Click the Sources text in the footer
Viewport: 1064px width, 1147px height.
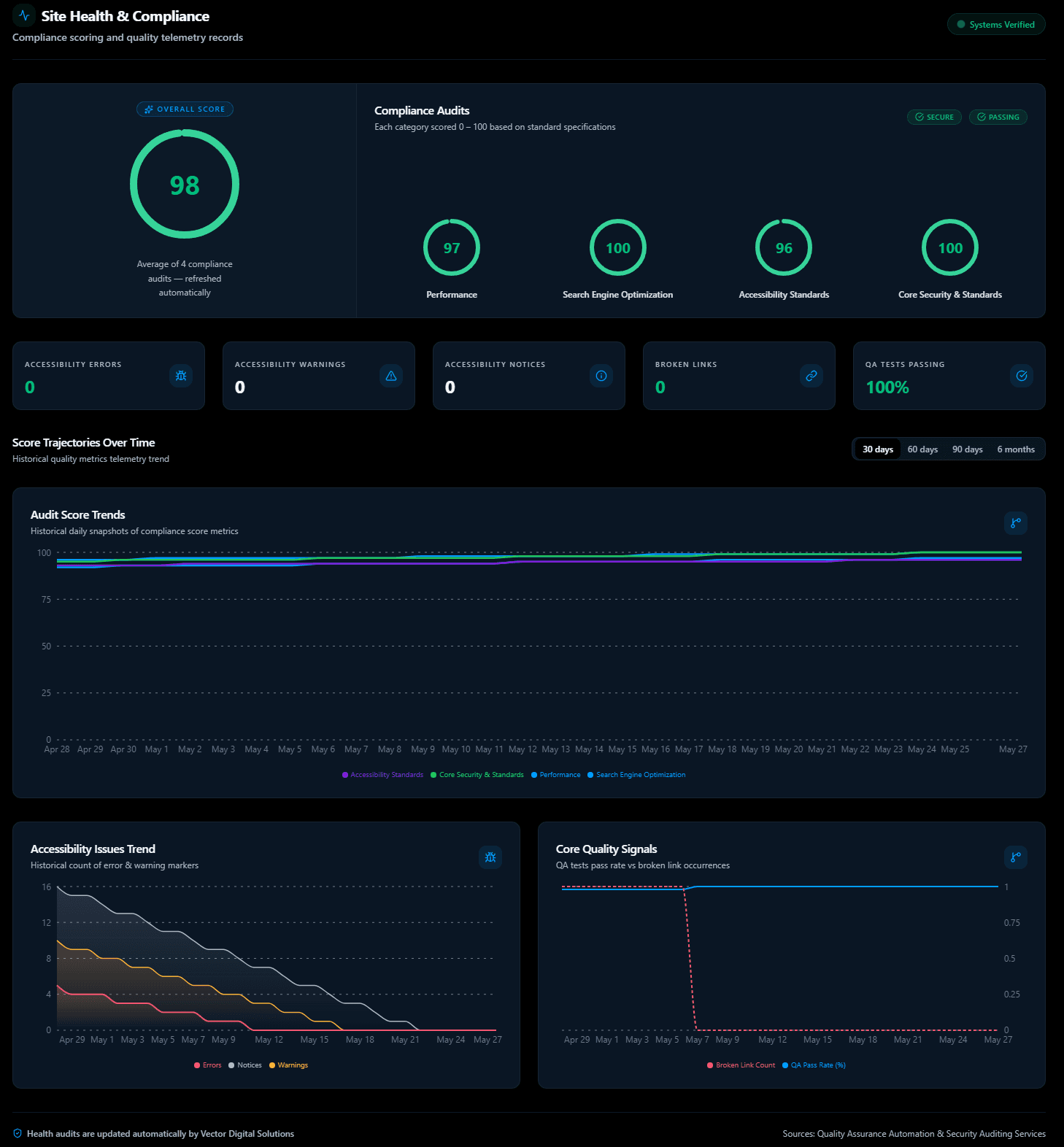(914, 1134)
